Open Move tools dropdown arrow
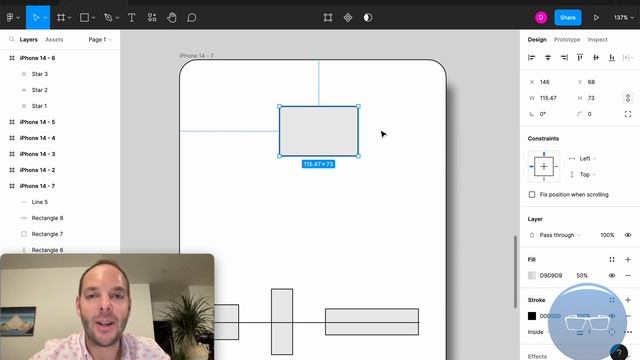The height and width of the screenshot is (360, 640). point(45,18)
